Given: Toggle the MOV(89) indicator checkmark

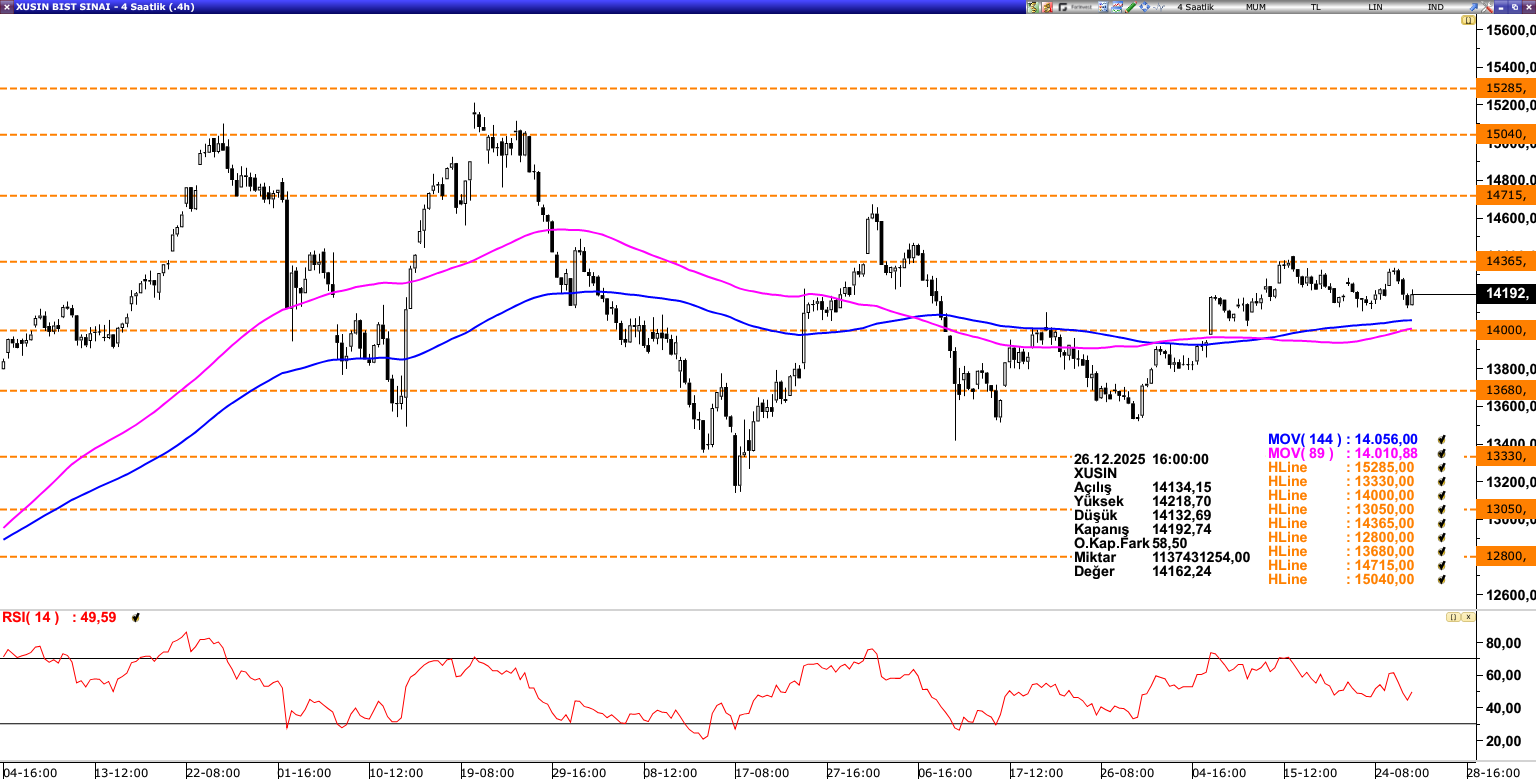Looking at the screenshot, I should pos(1441,453).
